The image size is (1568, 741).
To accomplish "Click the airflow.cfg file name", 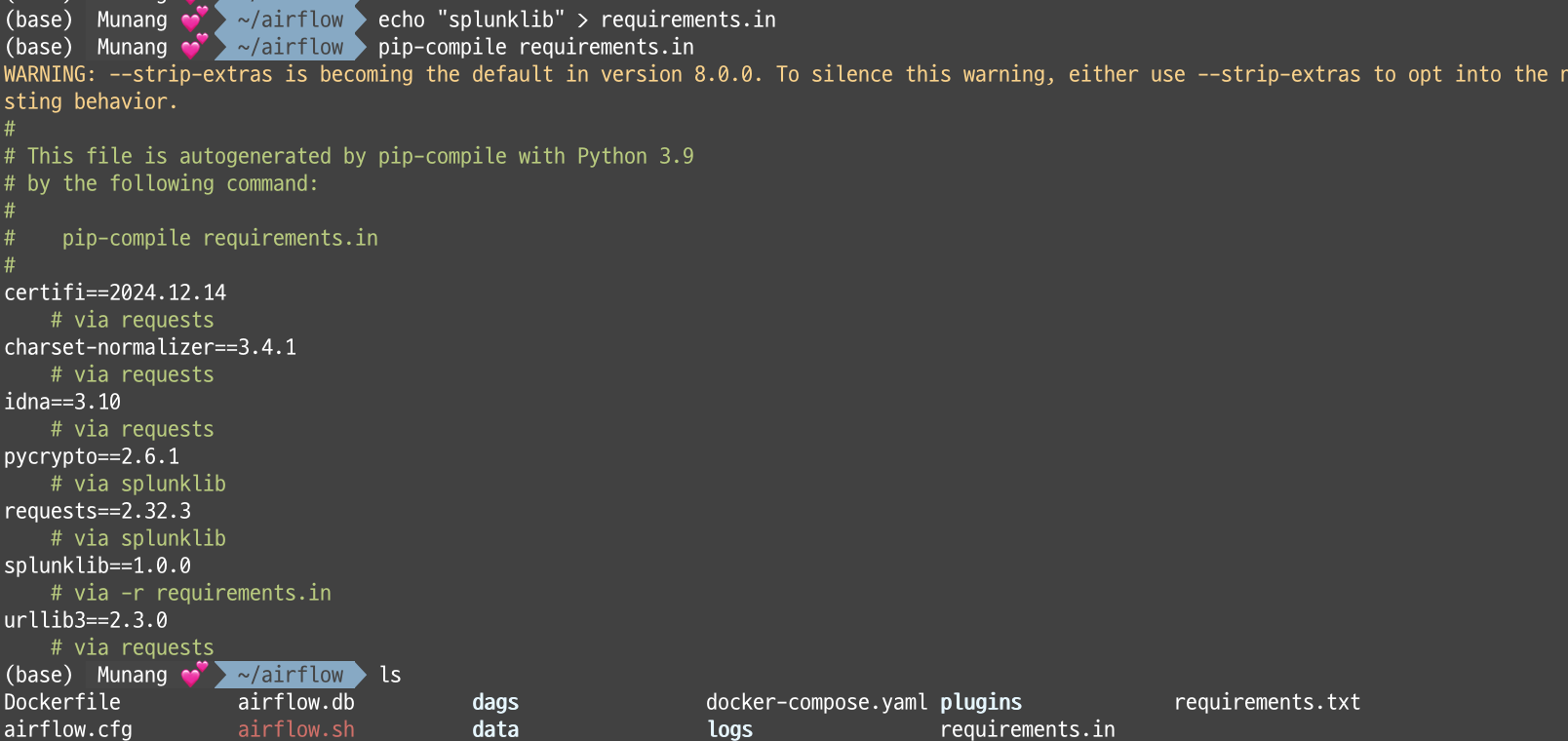I will click(x=68, y=729).
